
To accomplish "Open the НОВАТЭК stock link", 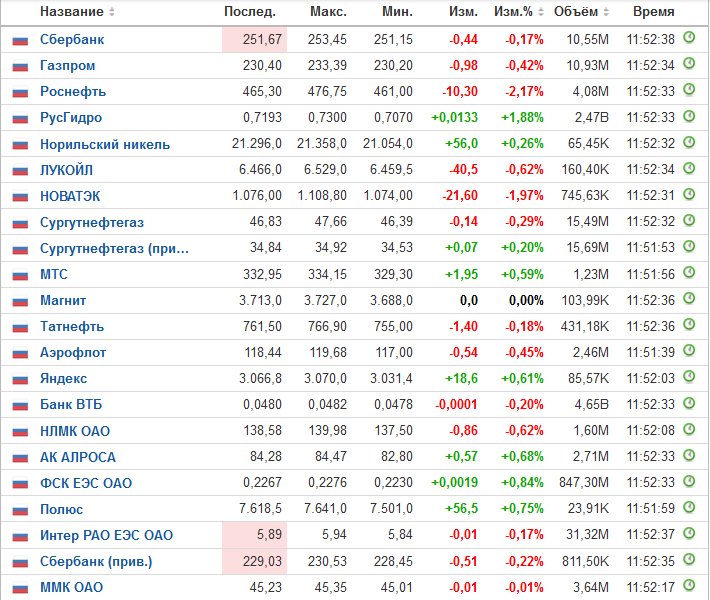I will (70, 196).
